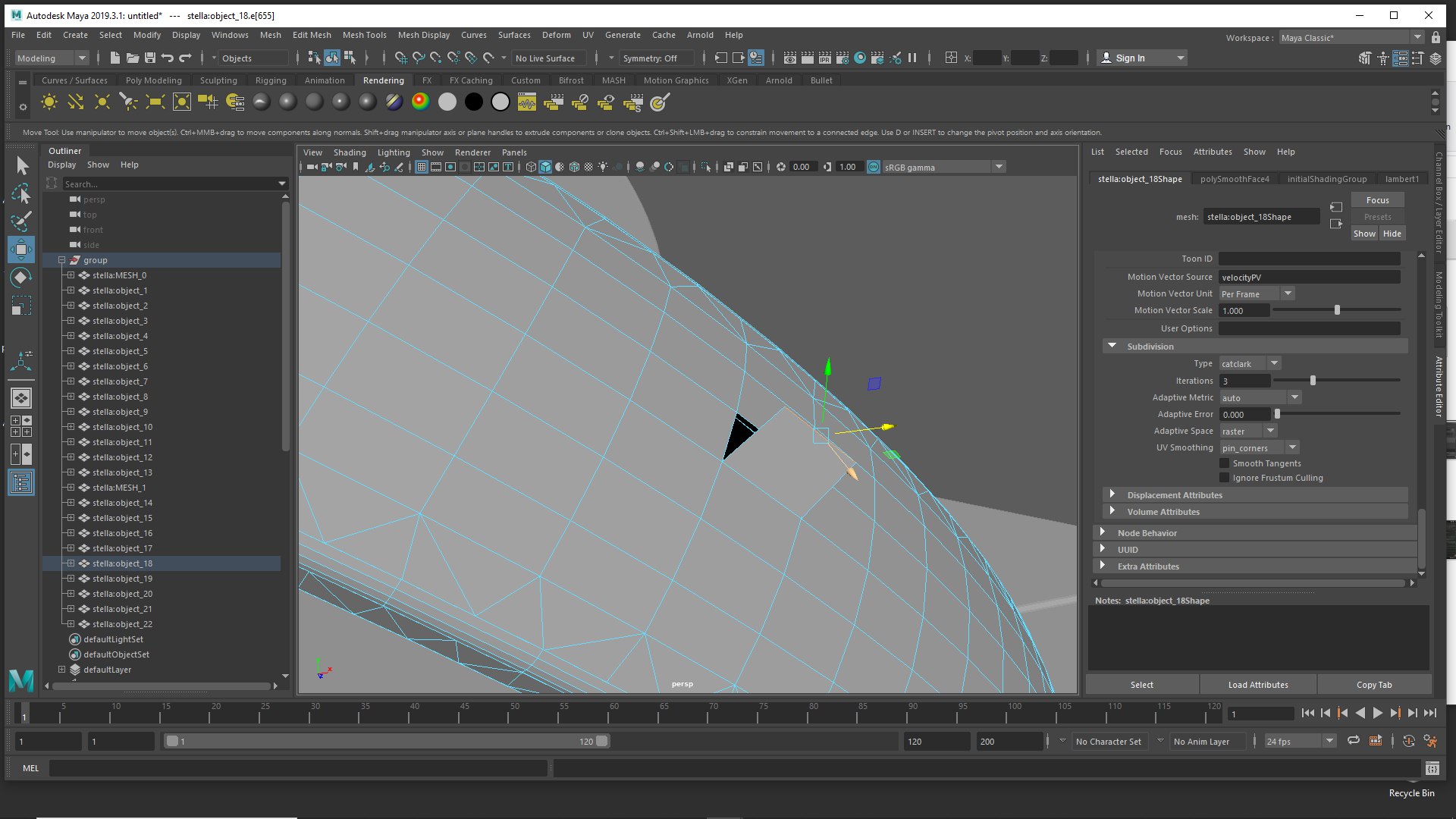Screen dimensions: 1456x819
Task: Open the Workspace Maya Classic dropdown
Action: coord(1351,37)
